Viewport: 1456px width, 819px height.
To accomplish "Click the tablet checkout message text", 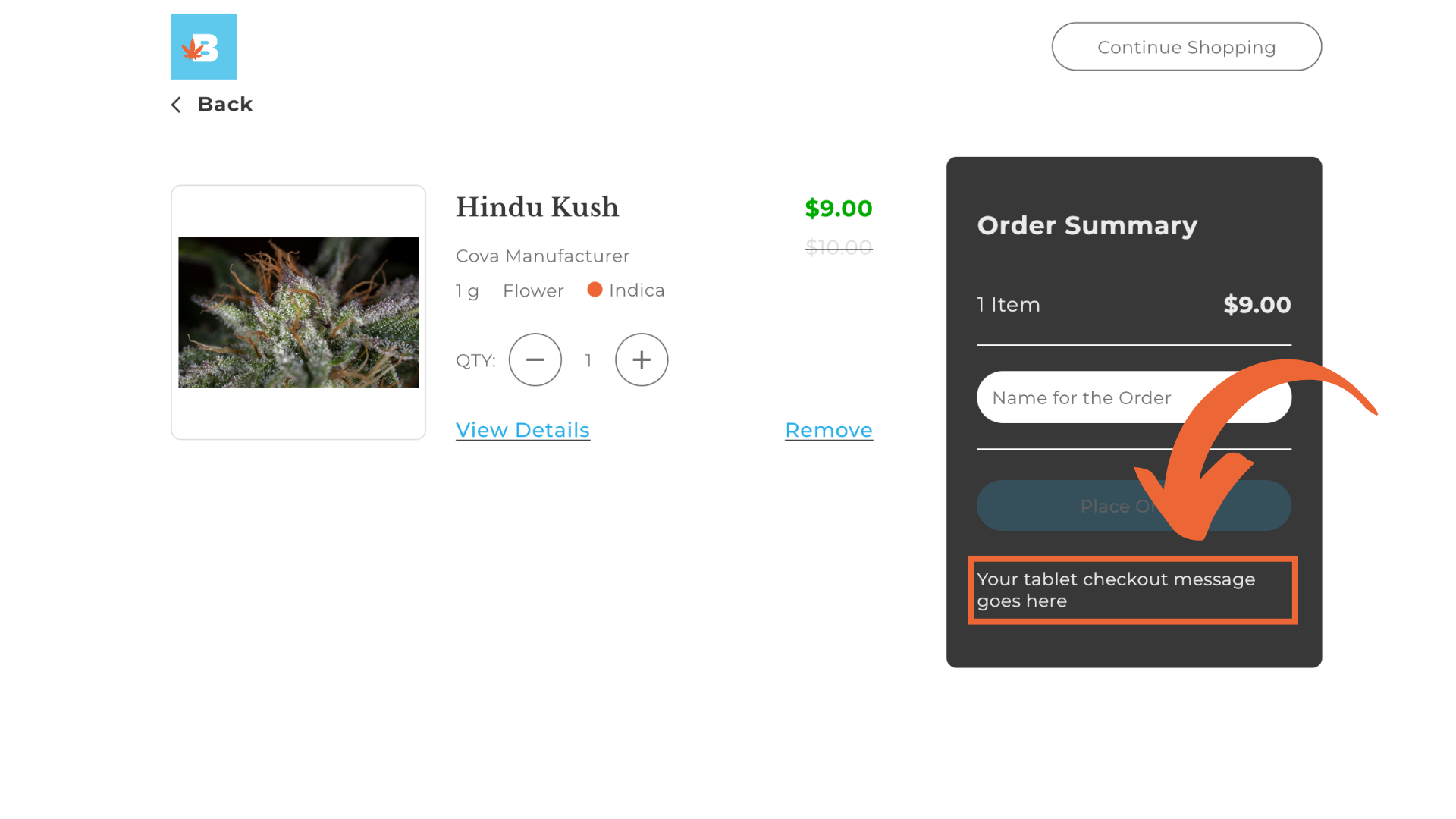I will [1115, 590].
